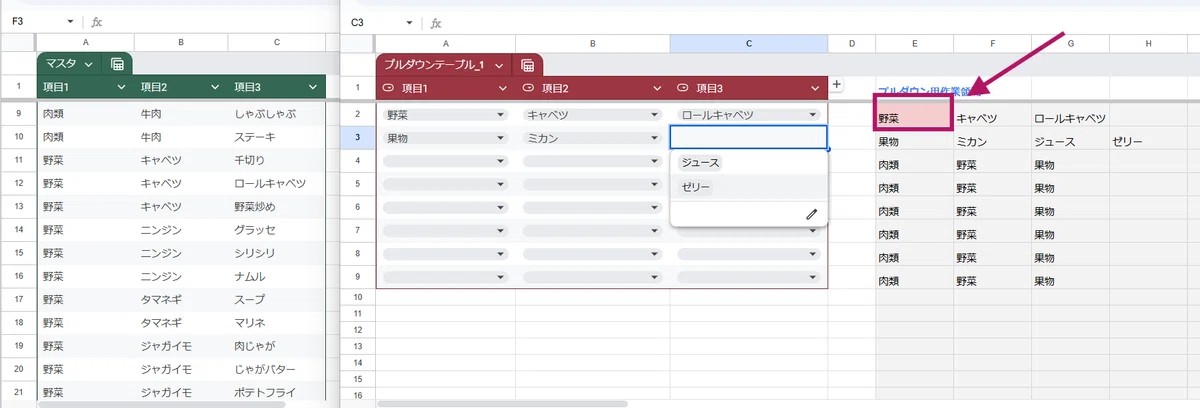1200x408 pixels.
Task: Click the table options icon beside プルダウンテーブル_1
Action: (527, 65)
